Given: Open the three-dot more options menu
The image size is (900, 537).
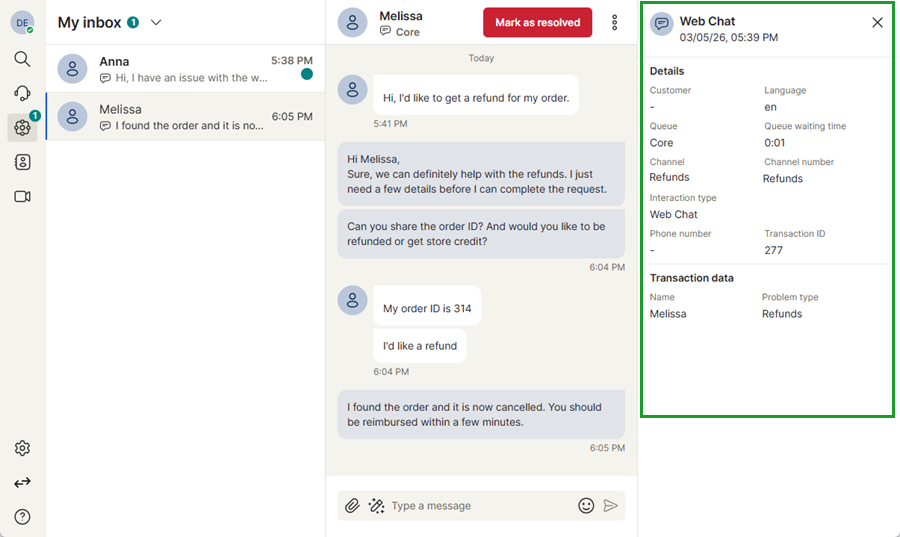Looking at the screenshot, I should click(614, 22).
